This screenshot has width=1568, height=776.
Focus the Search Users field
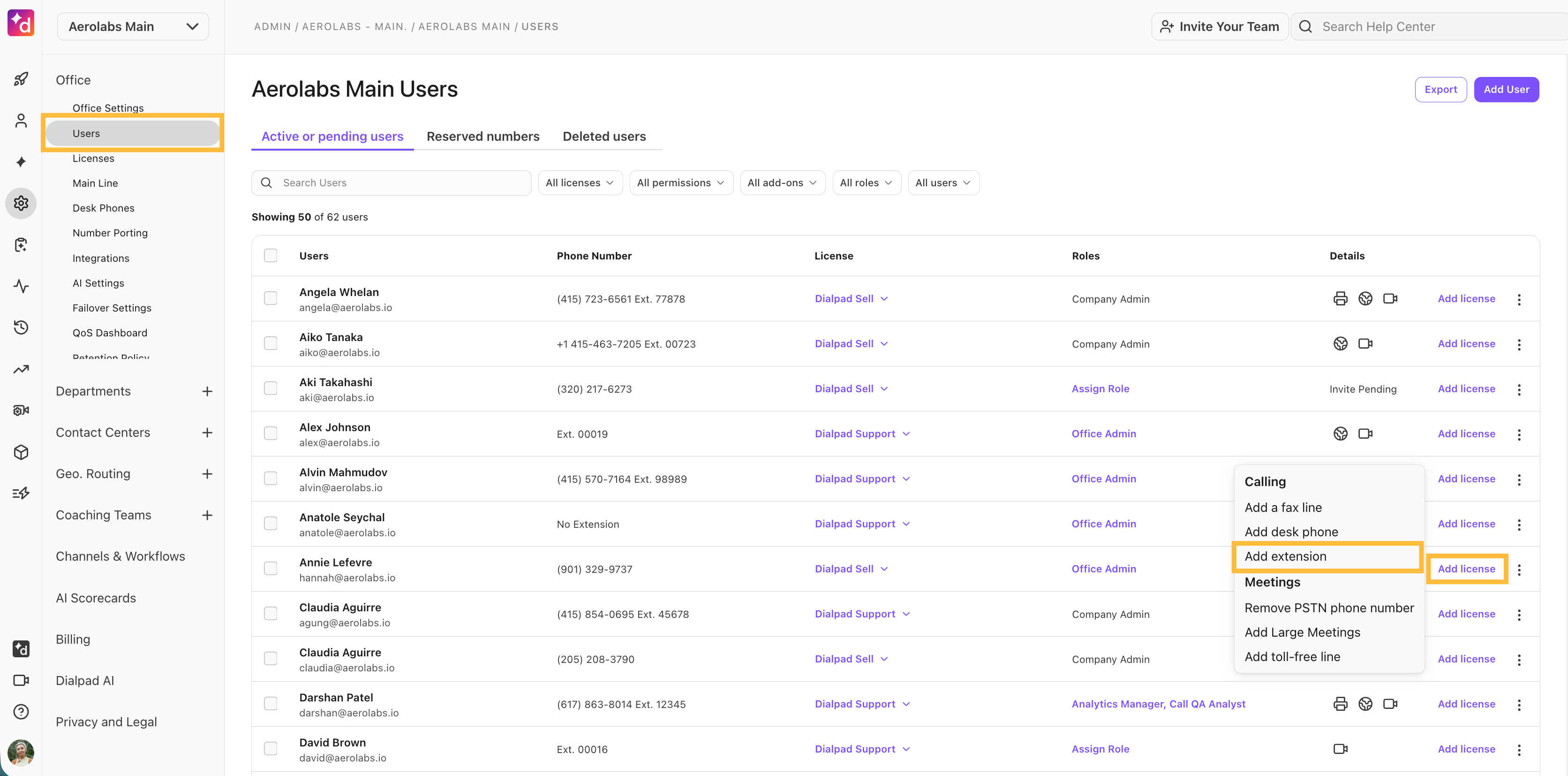(x=392, y=183)
